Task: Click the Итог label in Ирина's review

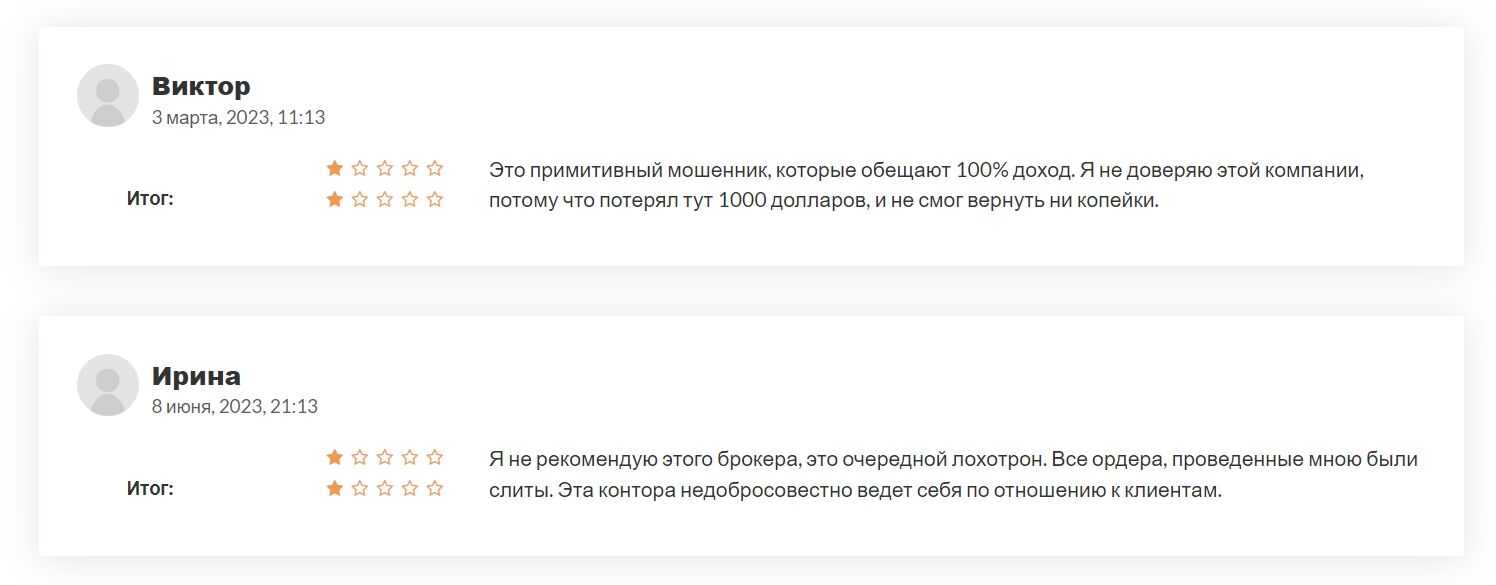Action: (x=150, y=489)
